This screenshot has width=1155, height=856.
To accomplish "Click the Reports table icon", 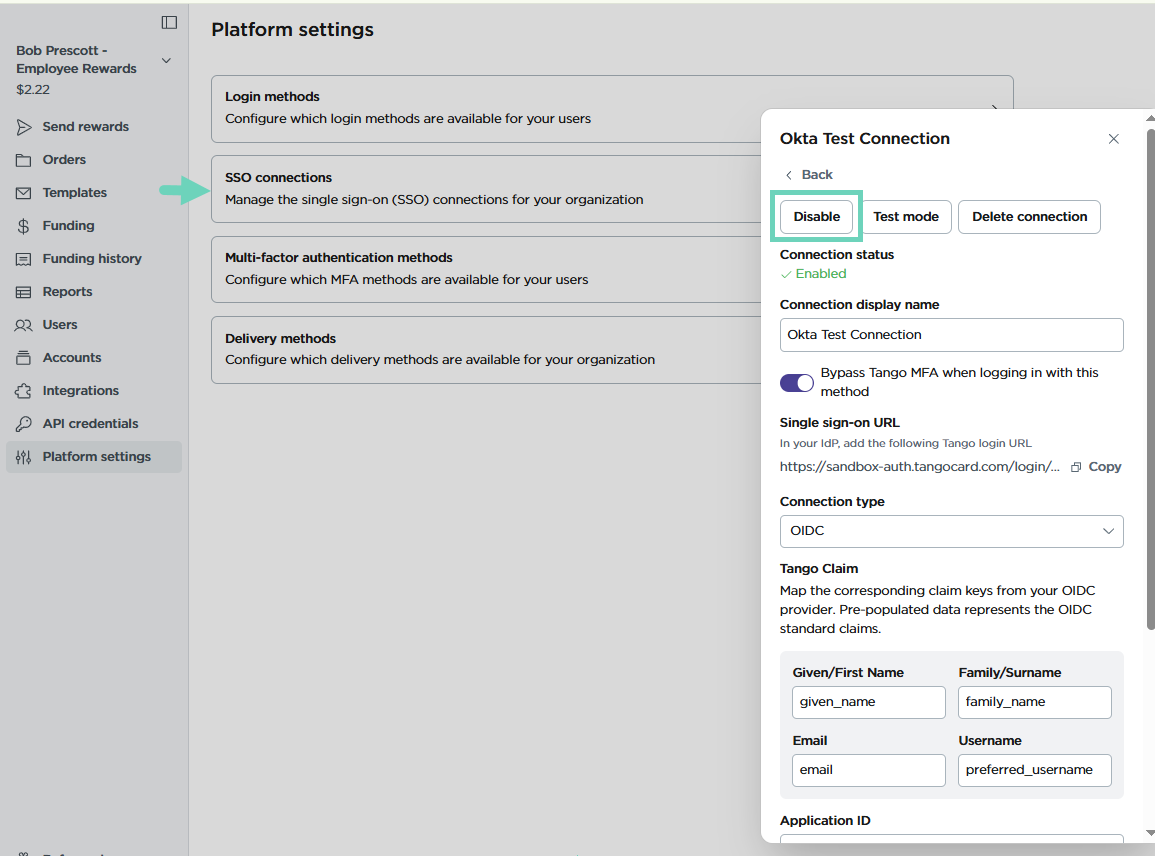I will coord(24,292).
